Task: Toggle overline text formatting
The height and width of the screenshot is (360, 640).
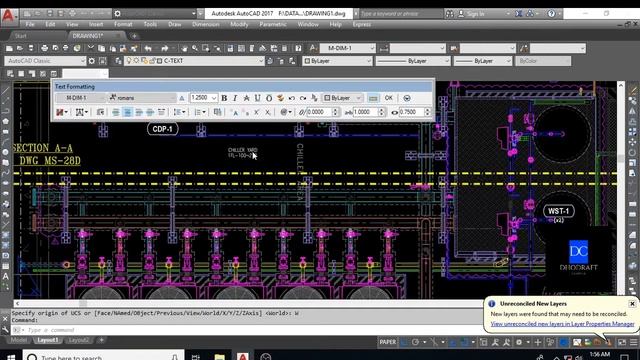Action: 269,98
